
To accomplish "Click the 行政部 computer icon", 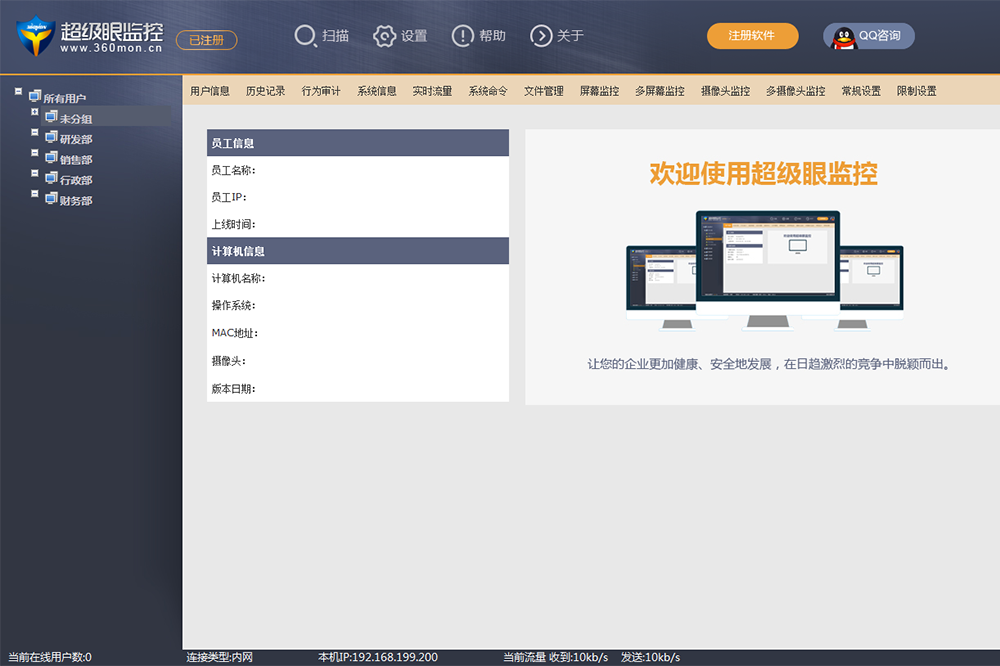I will coord(52,177).
